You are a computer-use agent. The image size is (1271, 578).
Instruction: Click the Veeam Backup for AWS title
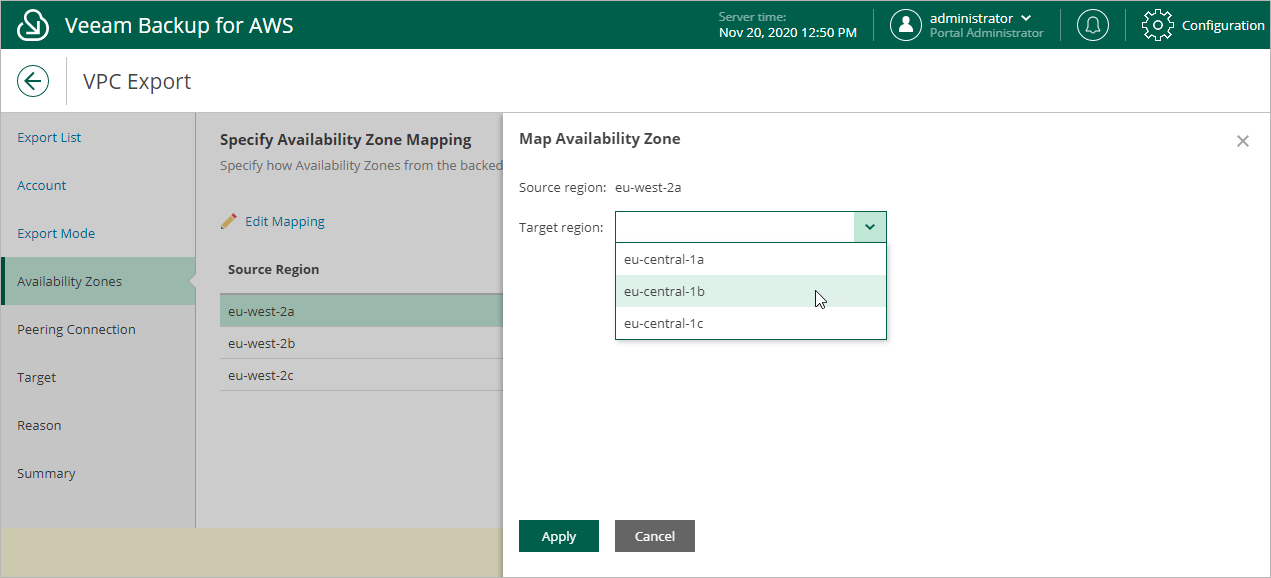(179, 25)
